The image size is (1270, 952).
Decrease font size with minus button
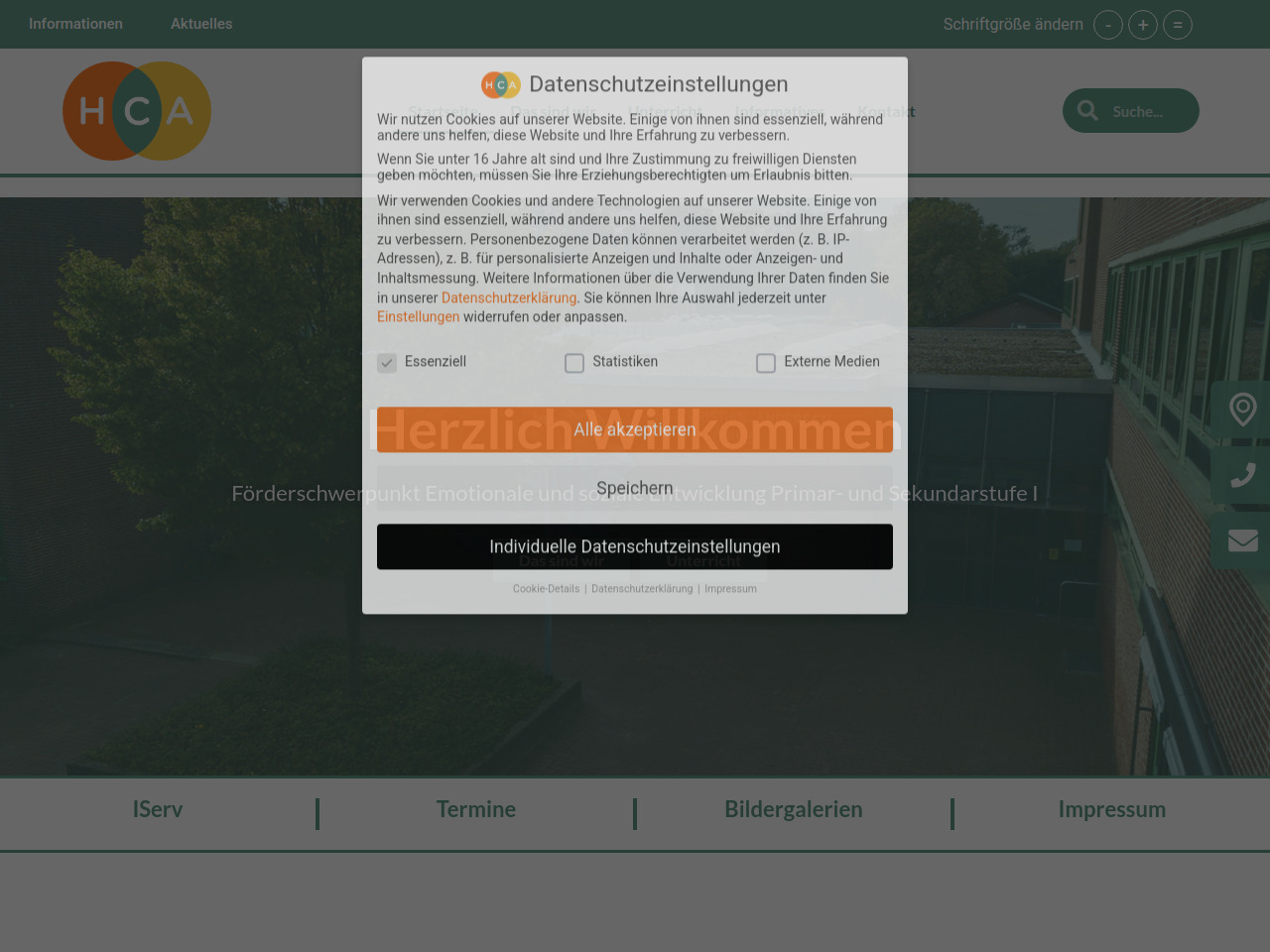[x=1107, y=25]
